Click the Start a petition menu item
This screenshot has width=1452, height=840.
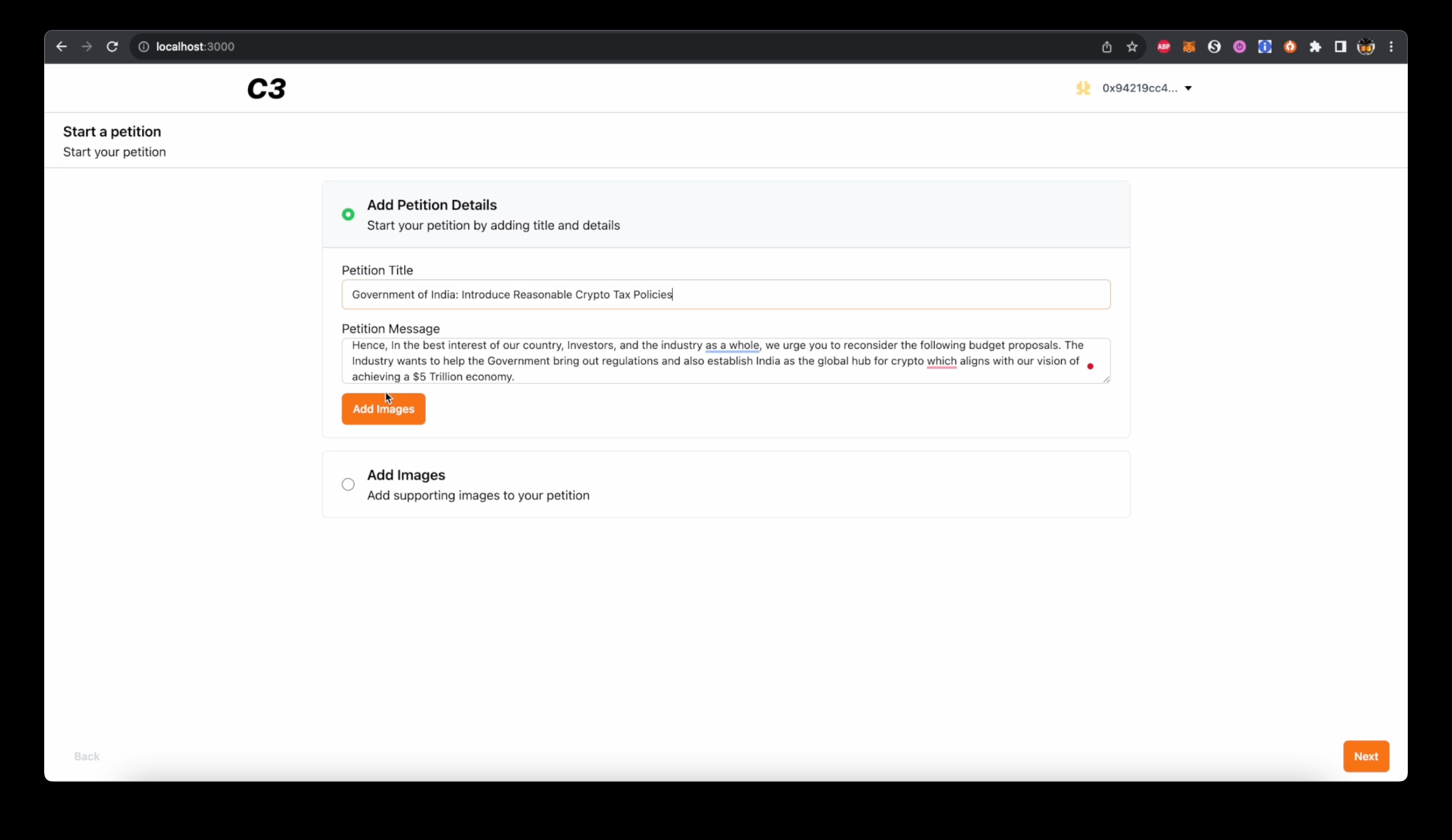point(112,131)
